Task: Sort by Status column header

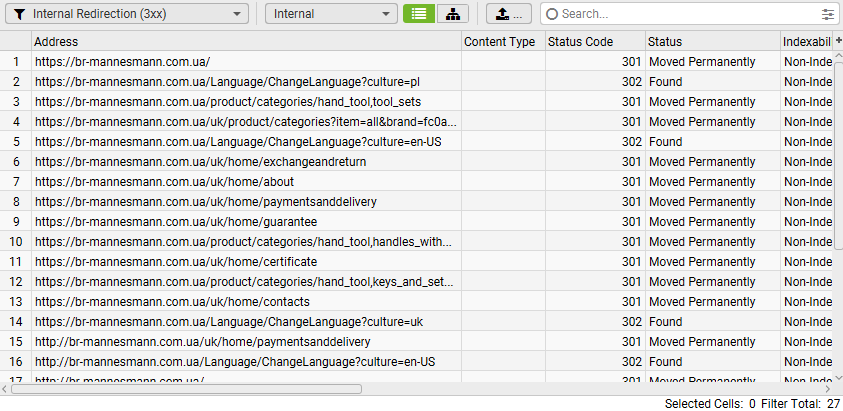Action: click(x=713, y=41)
